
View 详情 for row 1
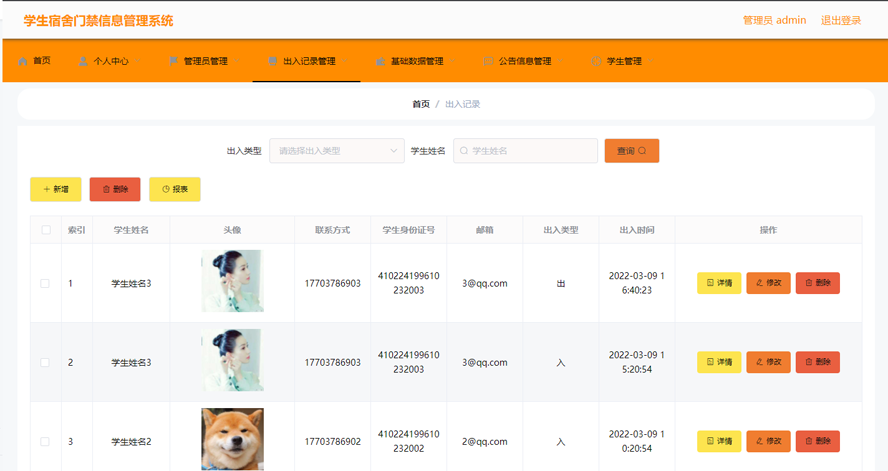tap(719, 283)
